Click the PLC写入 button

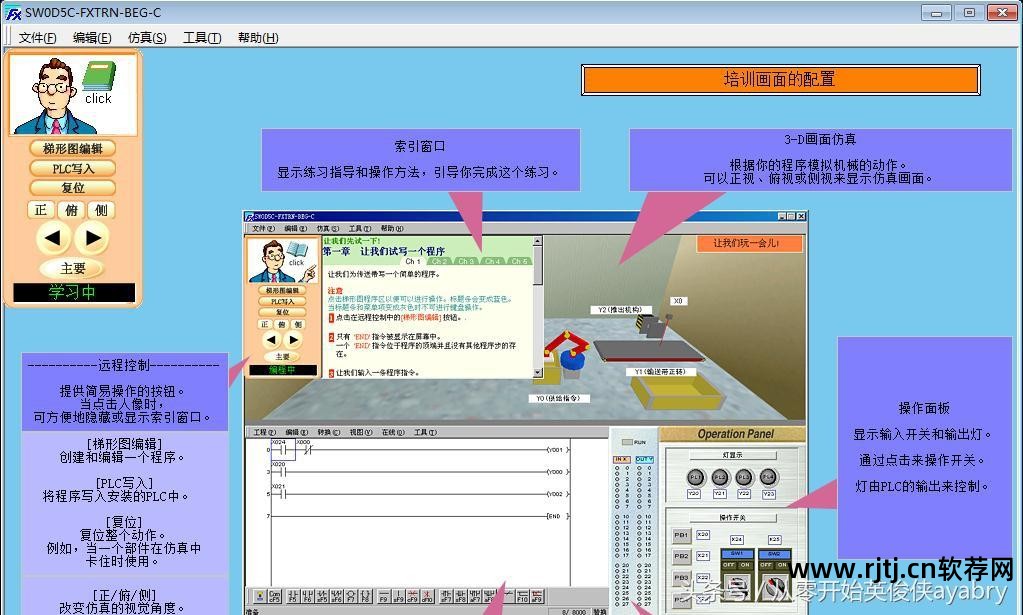pos(72,167)
